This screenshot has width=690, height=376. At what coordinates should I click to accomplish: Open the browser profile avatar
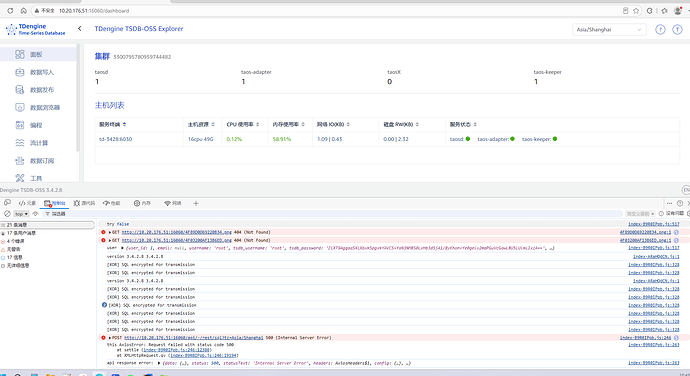pos(678,11)
